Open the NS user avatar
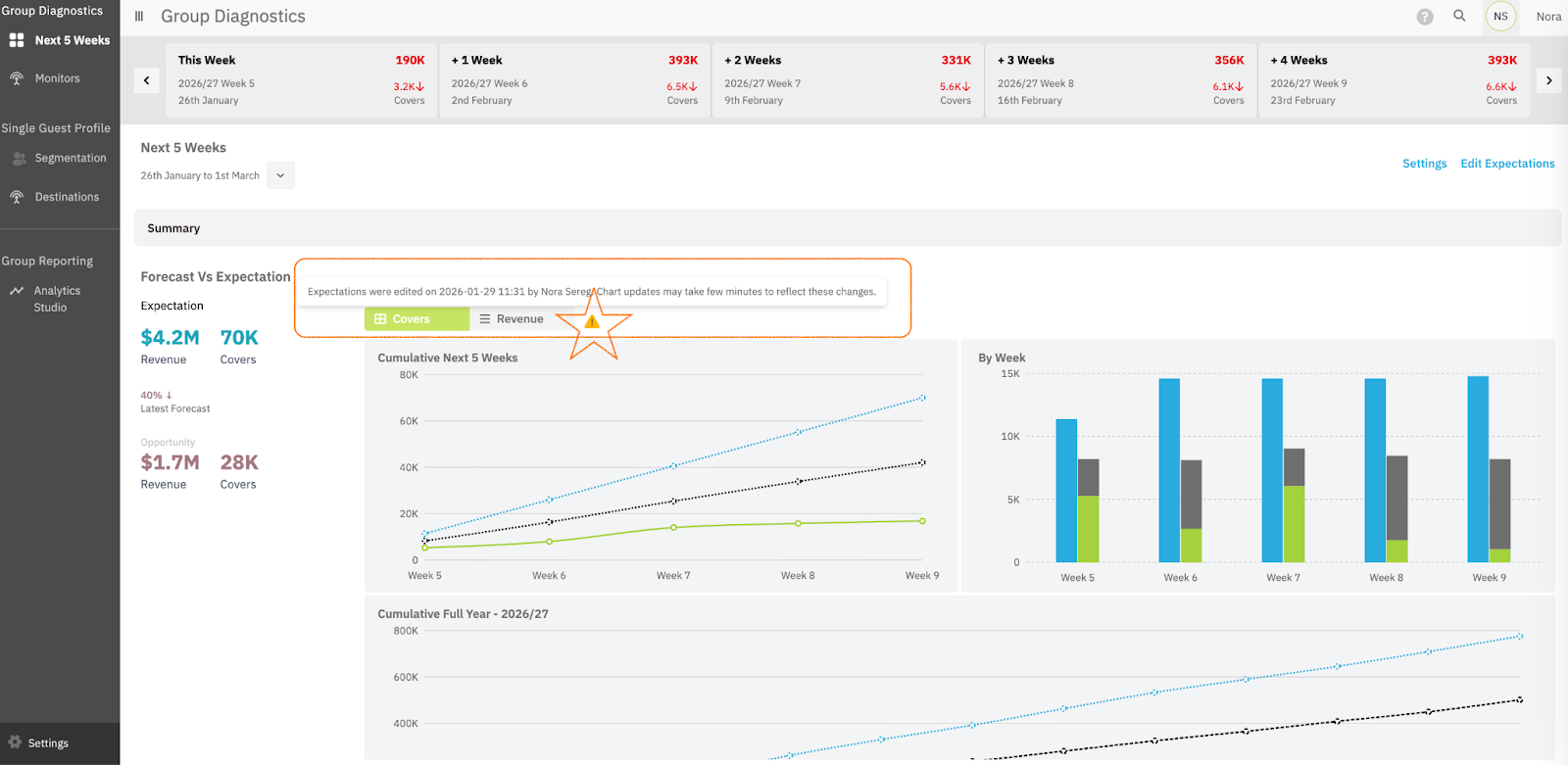 (x=1500, y=17)
